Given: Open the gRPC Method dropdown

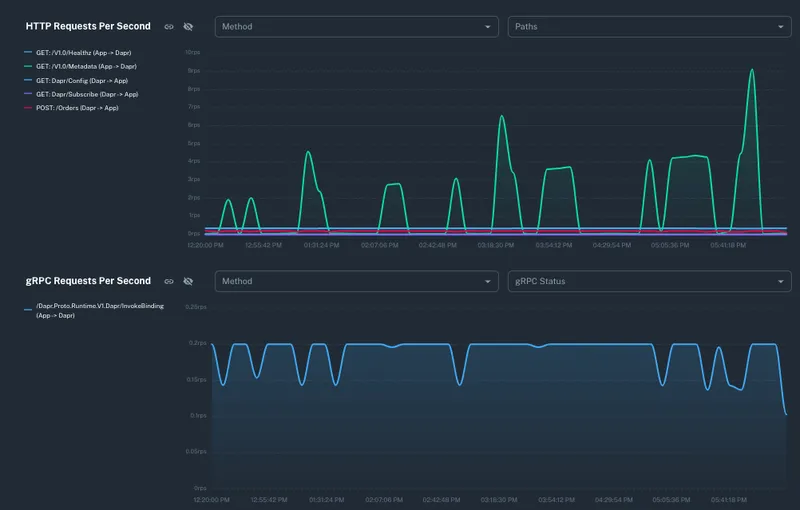Looking at the screenshot, I should (x=357, y=282).
